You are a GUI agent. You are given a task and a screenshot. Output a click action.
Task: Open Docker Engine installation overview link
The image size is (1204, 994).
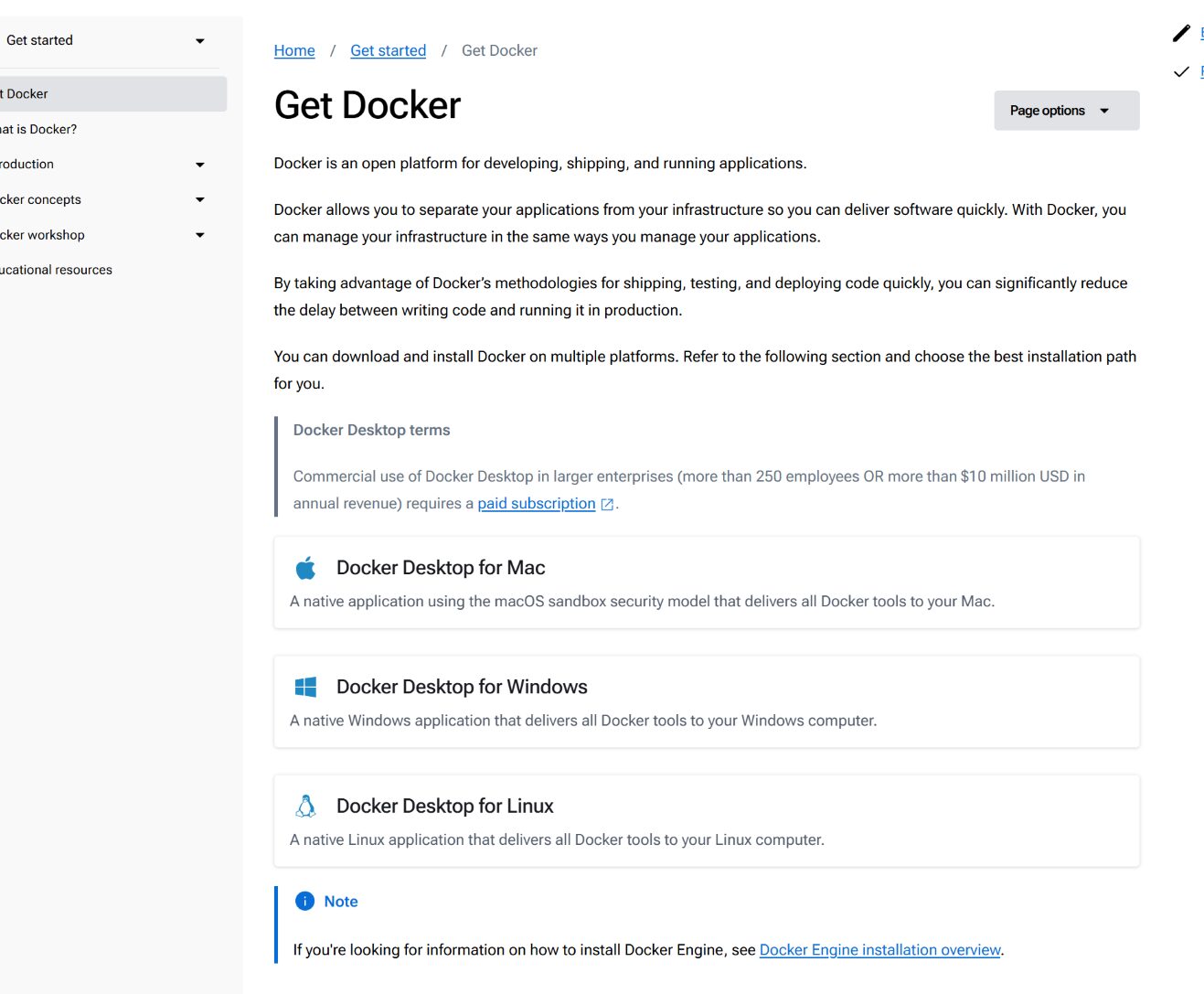(879, 950)
